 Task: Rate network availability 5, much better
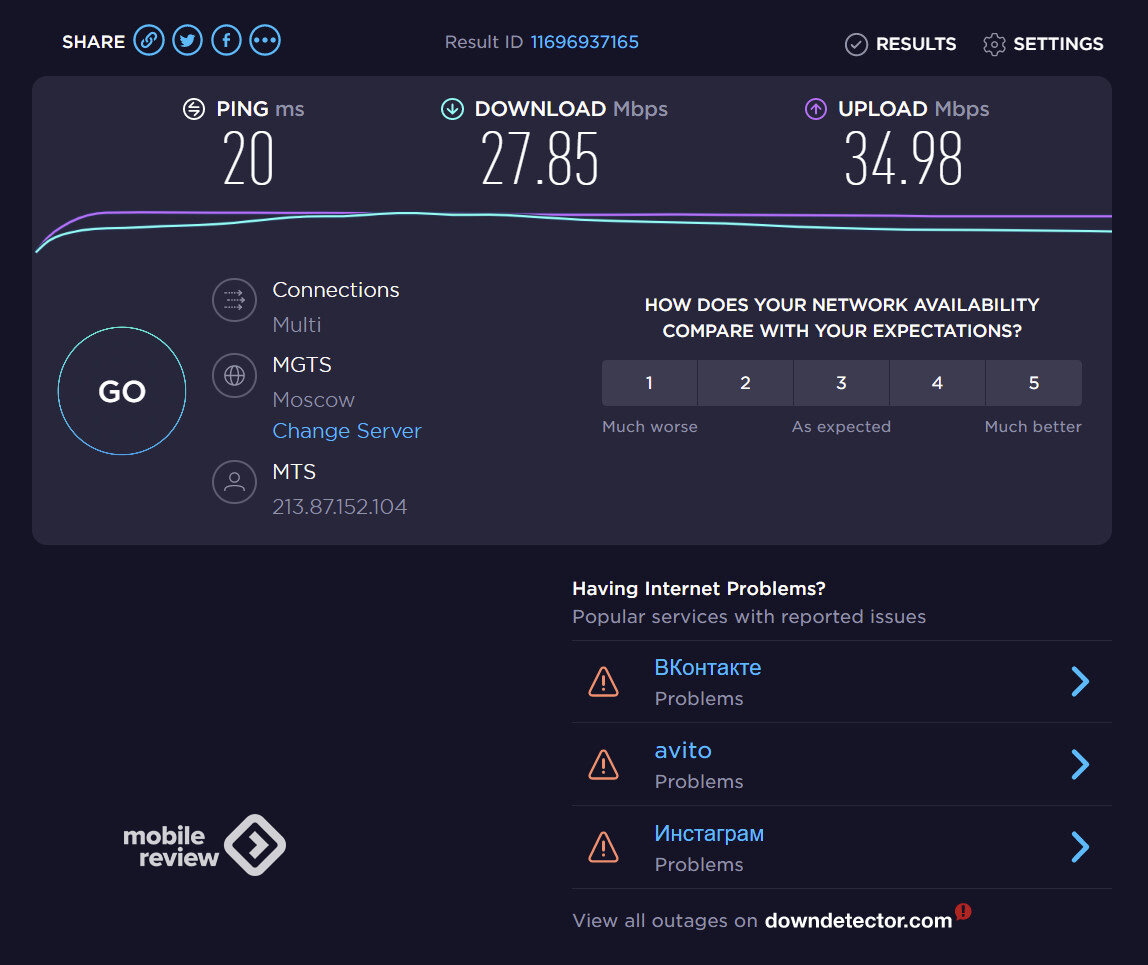(x=1034, y=383)
